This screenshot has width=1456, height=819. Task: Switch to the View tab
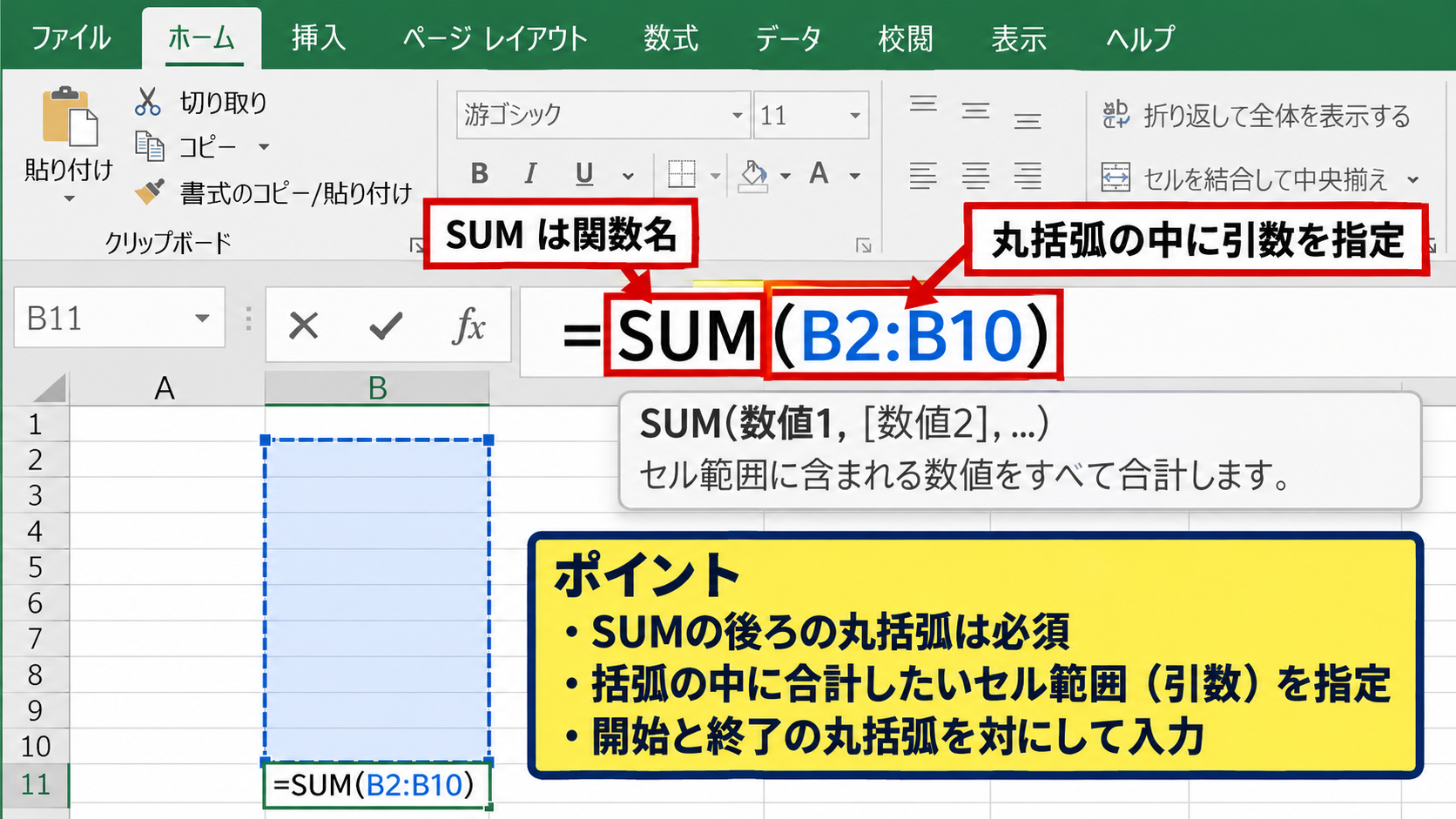[1019, 38]
